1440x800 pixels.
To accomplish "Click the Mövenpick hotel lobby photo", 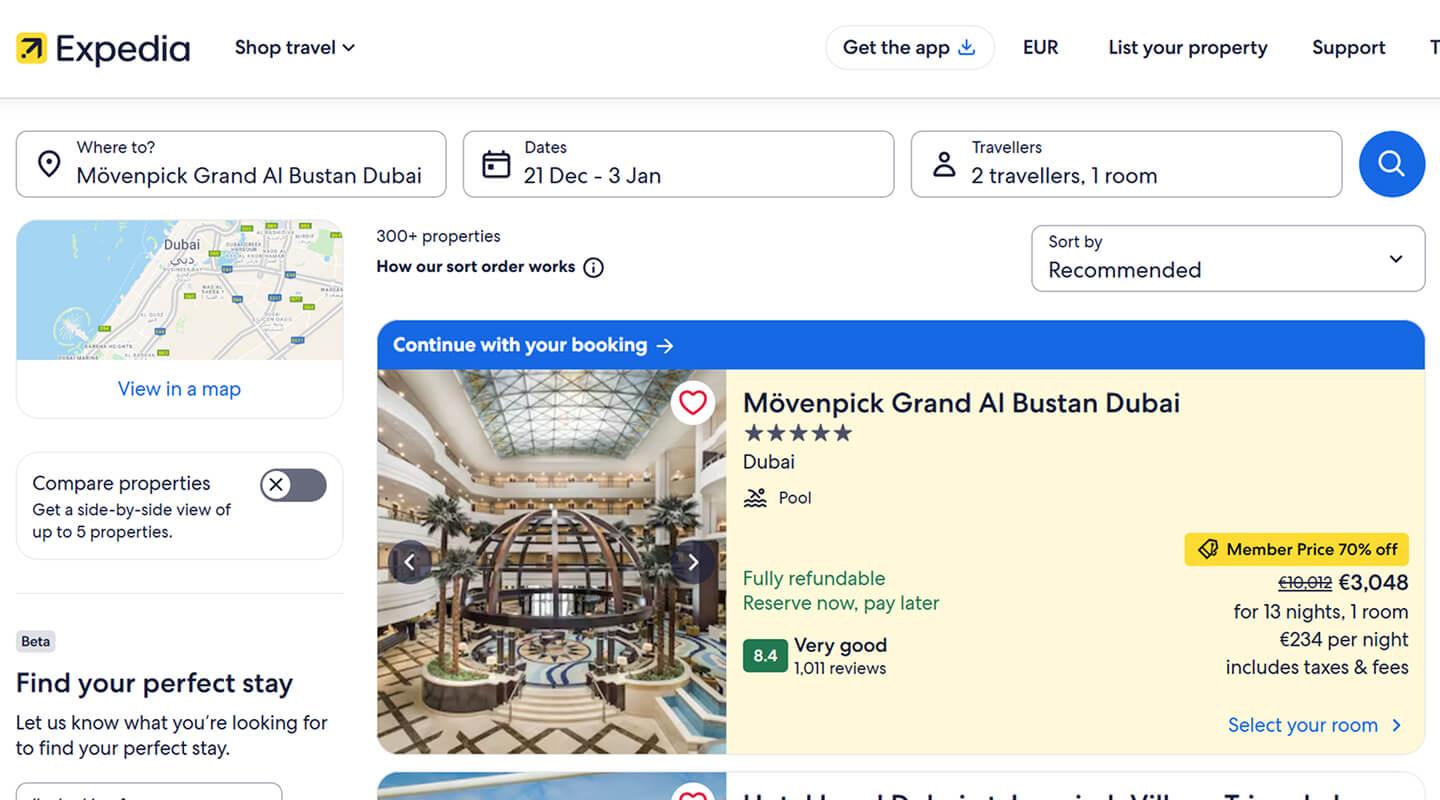I will (552, 562).
